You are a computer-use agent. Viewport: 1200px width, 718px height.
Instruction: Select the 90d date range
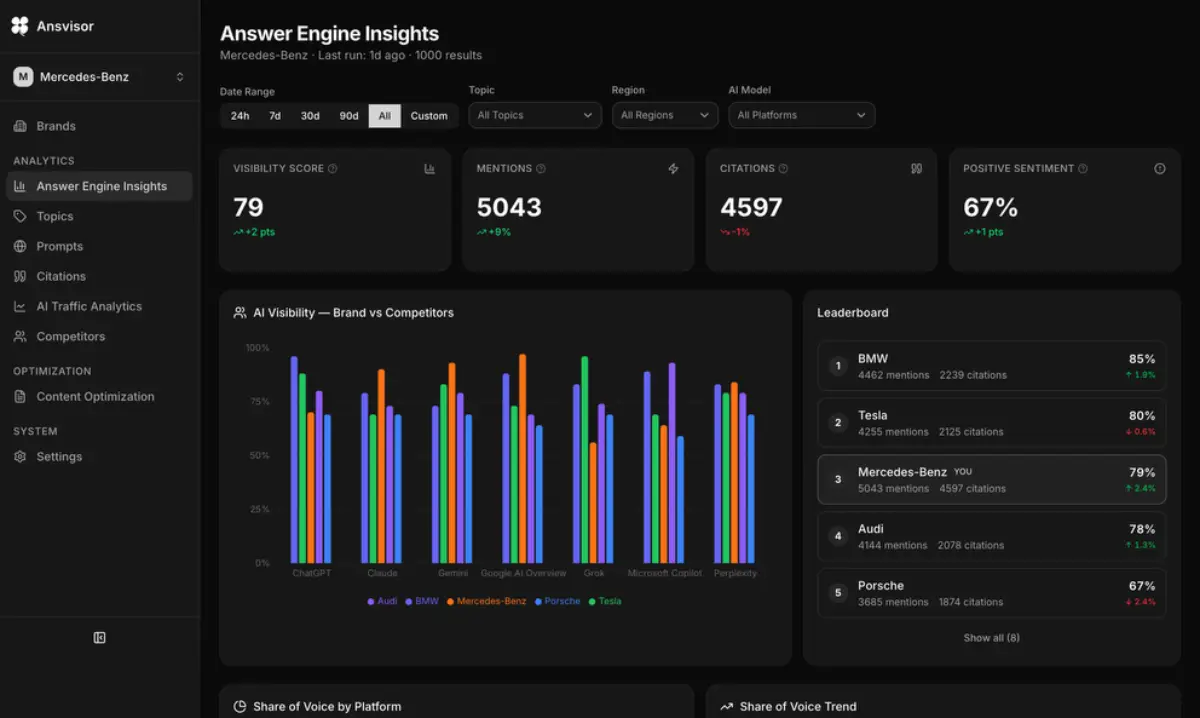(349, 116)
